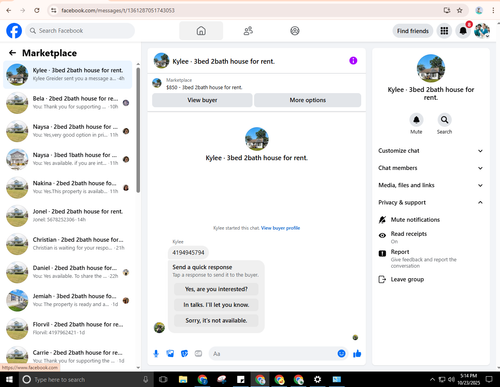Open volume control in system tray
Screen dimensions: 500x387
[451, 379]
